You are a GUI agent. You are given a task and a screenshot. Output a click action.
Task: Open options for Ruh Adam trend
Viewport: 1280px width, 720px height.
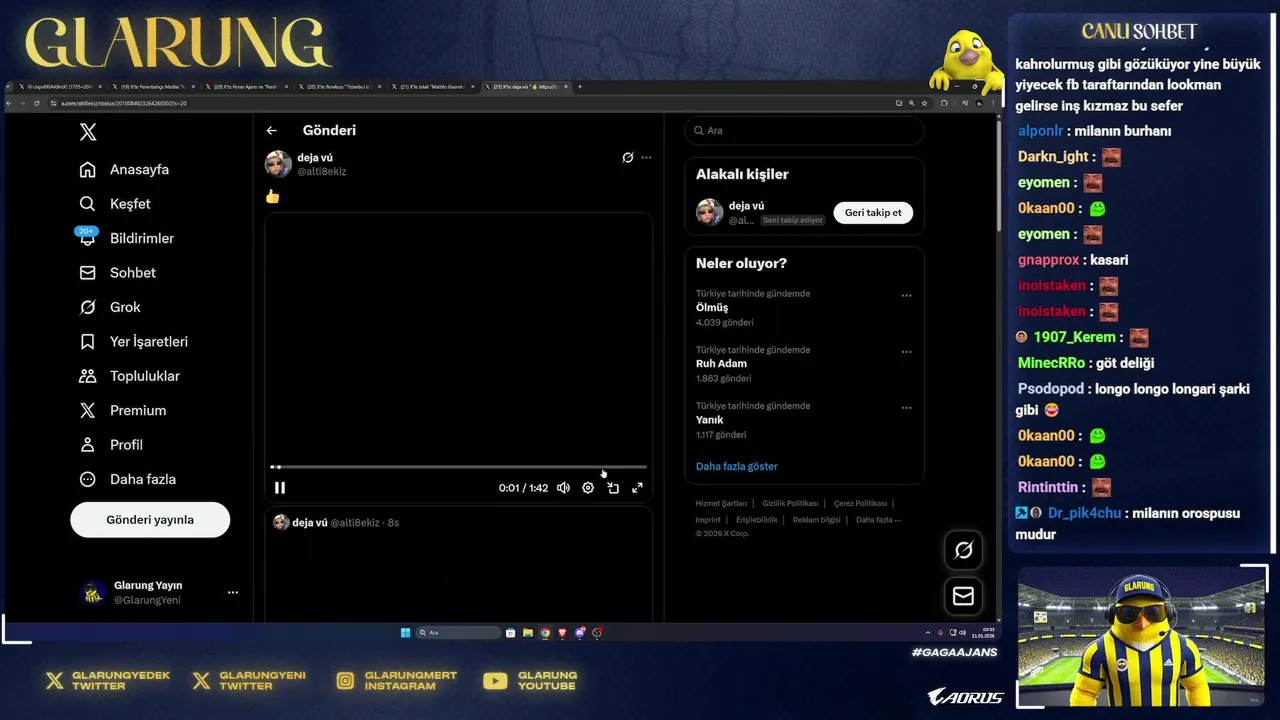(906, 352)
